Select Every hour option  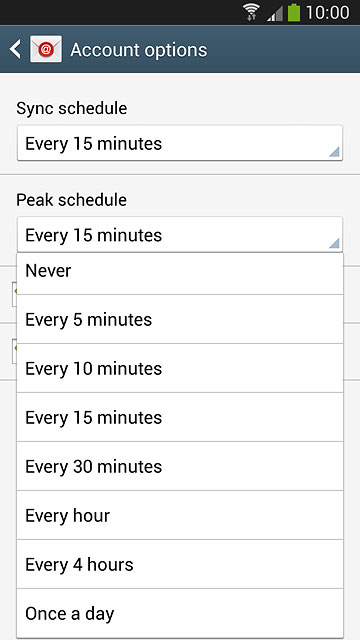[180, 515]
